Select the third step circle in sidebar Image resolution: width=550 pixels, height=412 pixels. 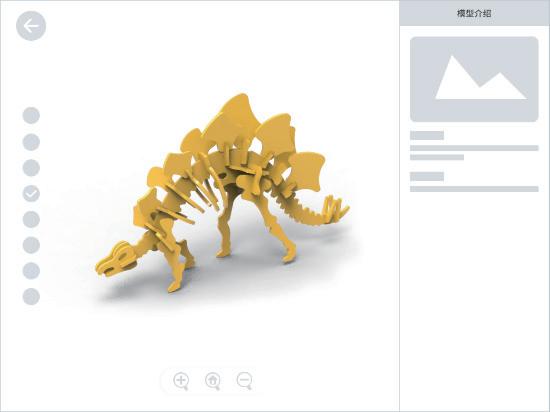(x=31, y=168)
